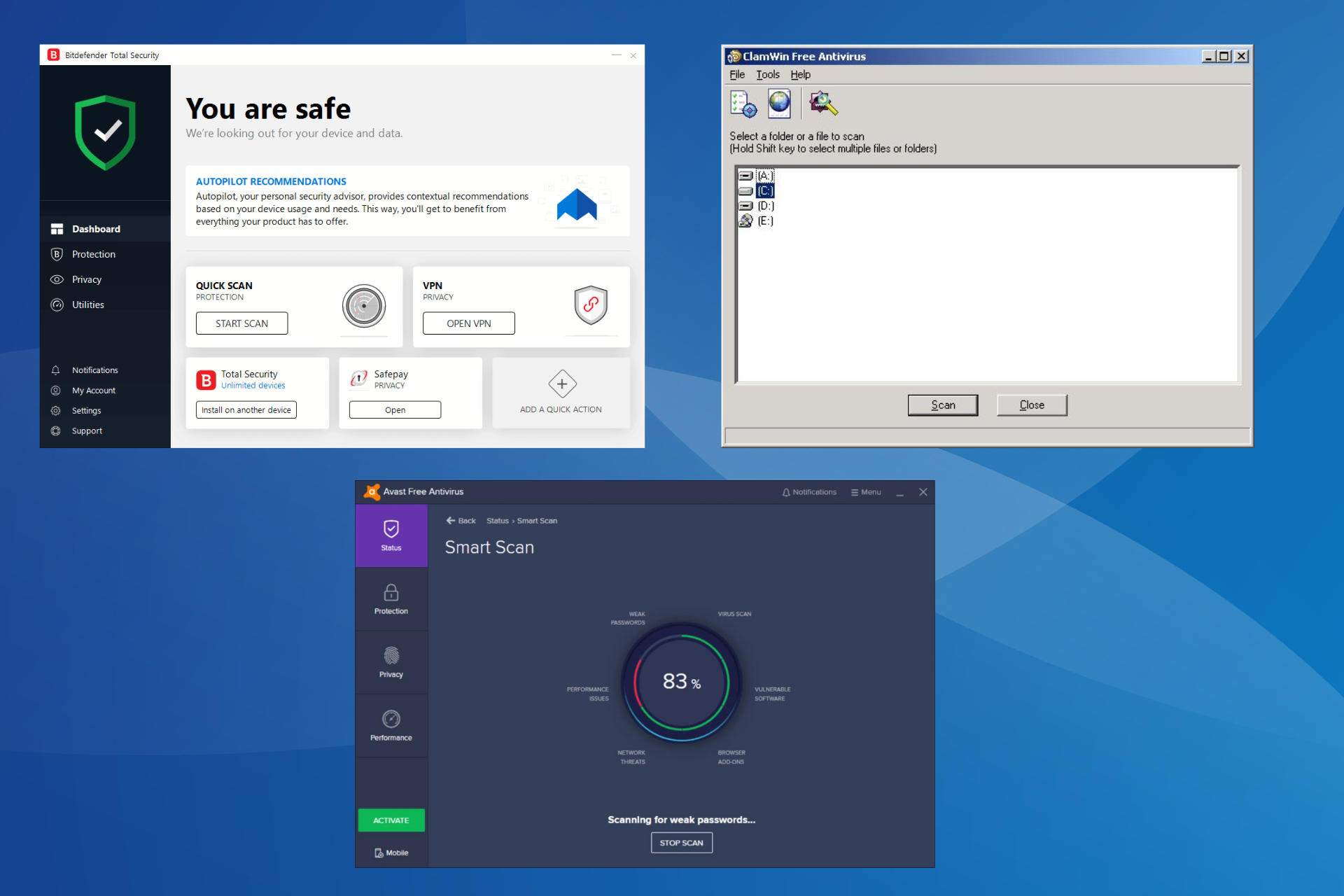This screenshot has width=1344, height=896.
Task: Click the Add a Quick Action plus
Action: click(561, 384)
